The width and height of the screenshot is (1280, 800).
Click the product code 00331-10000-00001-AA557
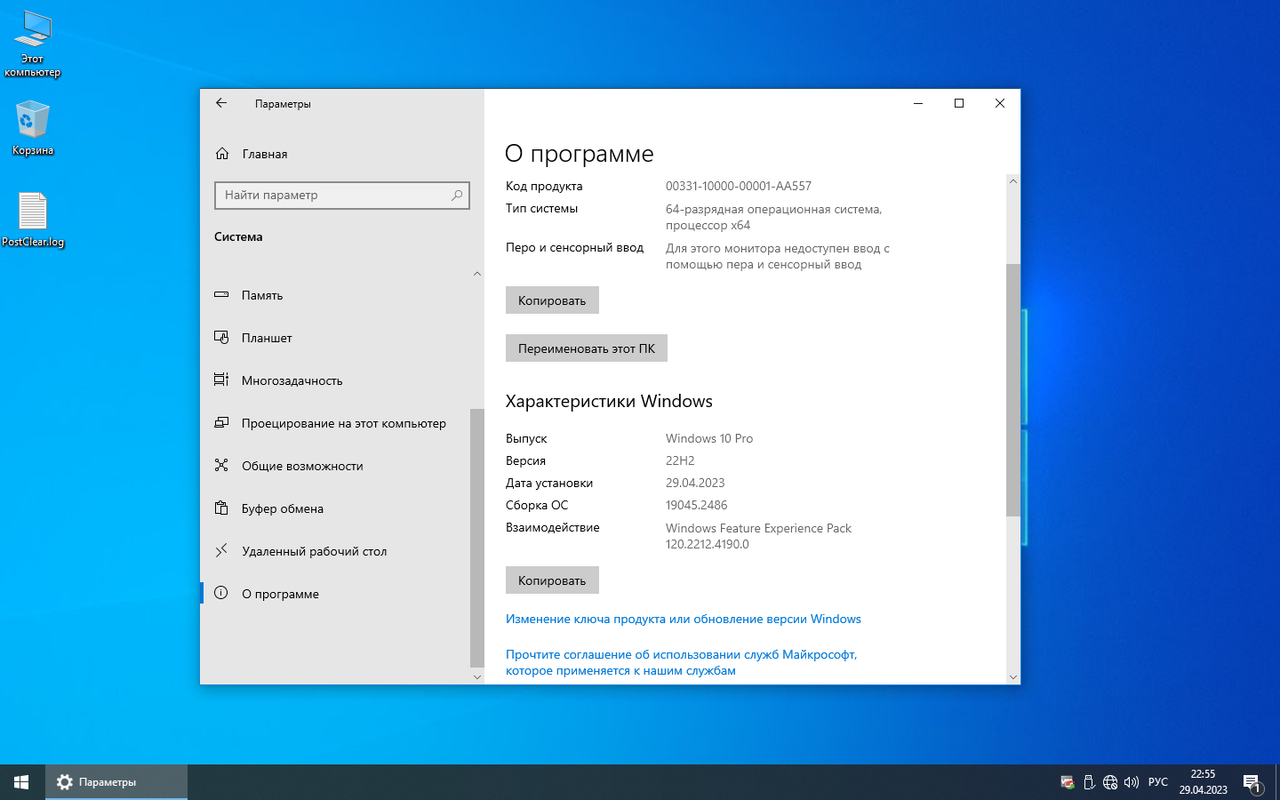tap(738, 186)
